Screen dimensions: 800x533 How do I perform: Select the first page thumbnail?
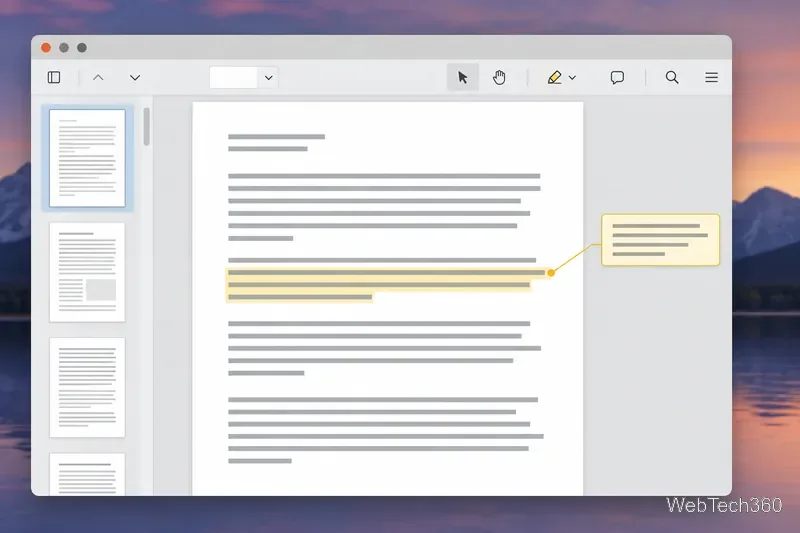click(x=87, y=158)
